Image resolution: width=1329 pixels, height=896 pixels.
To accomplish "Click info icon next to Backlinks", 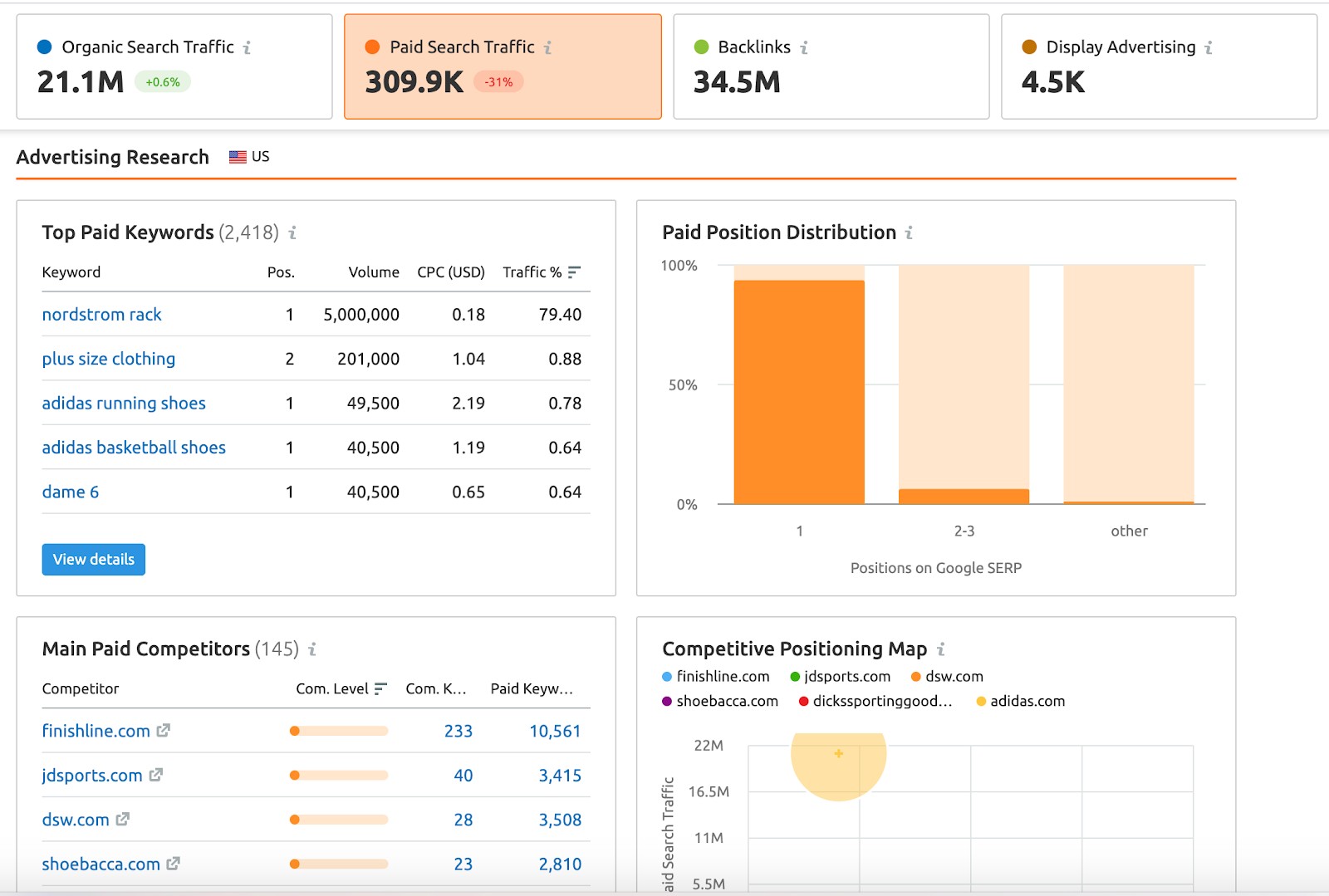I will coord(804,48).
